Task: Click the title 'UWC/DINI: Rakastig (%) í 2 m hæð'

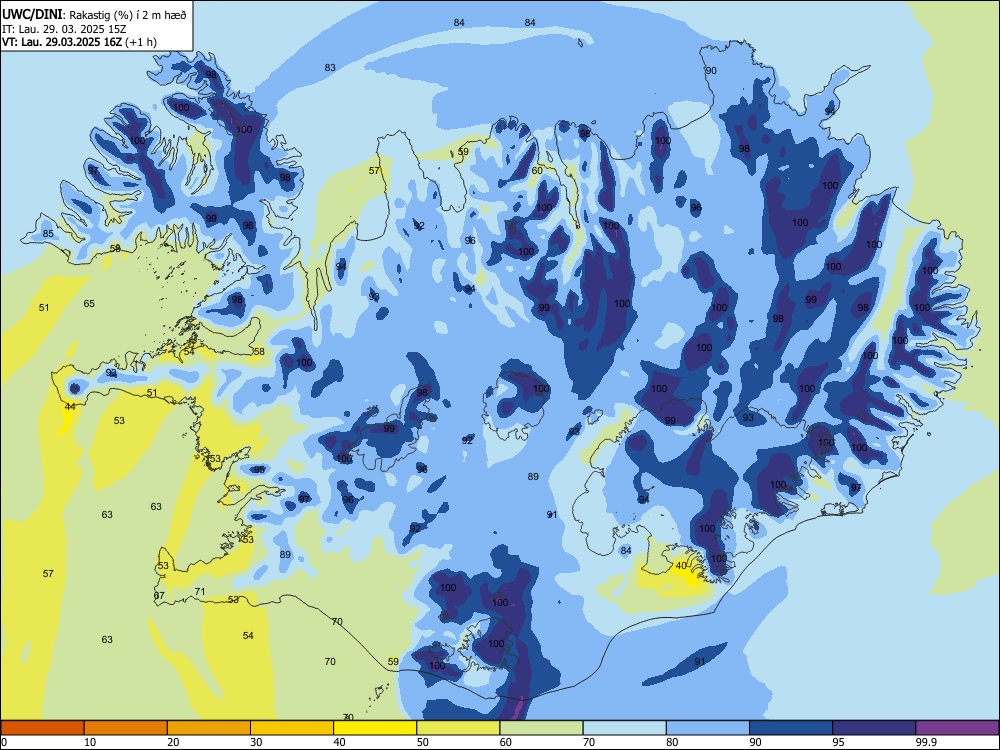Action: (94, 15)
